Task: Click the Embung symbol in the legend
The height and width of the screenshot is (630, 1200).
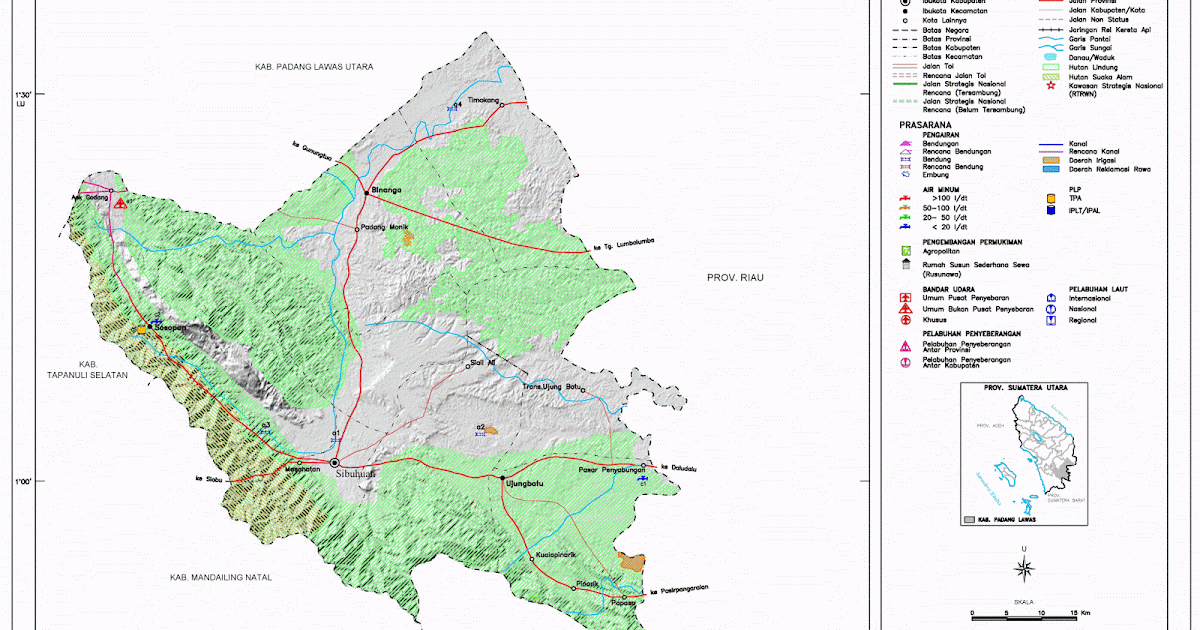Action: [906, 174]
